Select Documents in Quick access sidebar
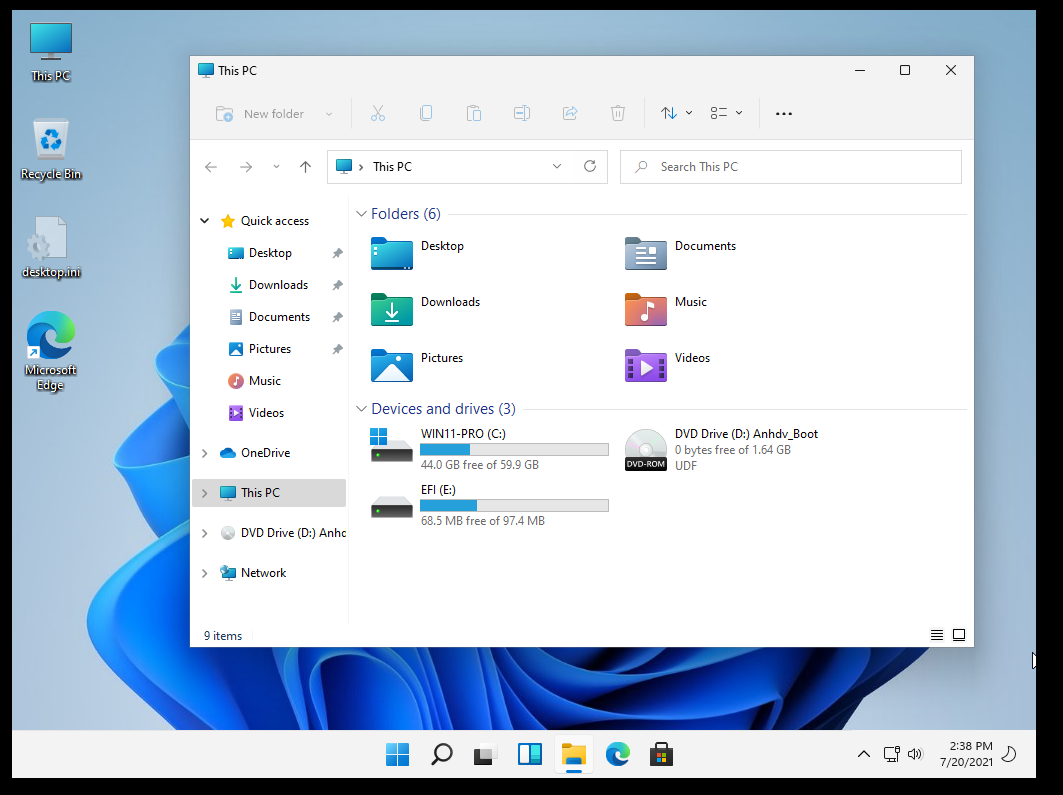This screenshot has height=795, width=1063. [279, 317]
